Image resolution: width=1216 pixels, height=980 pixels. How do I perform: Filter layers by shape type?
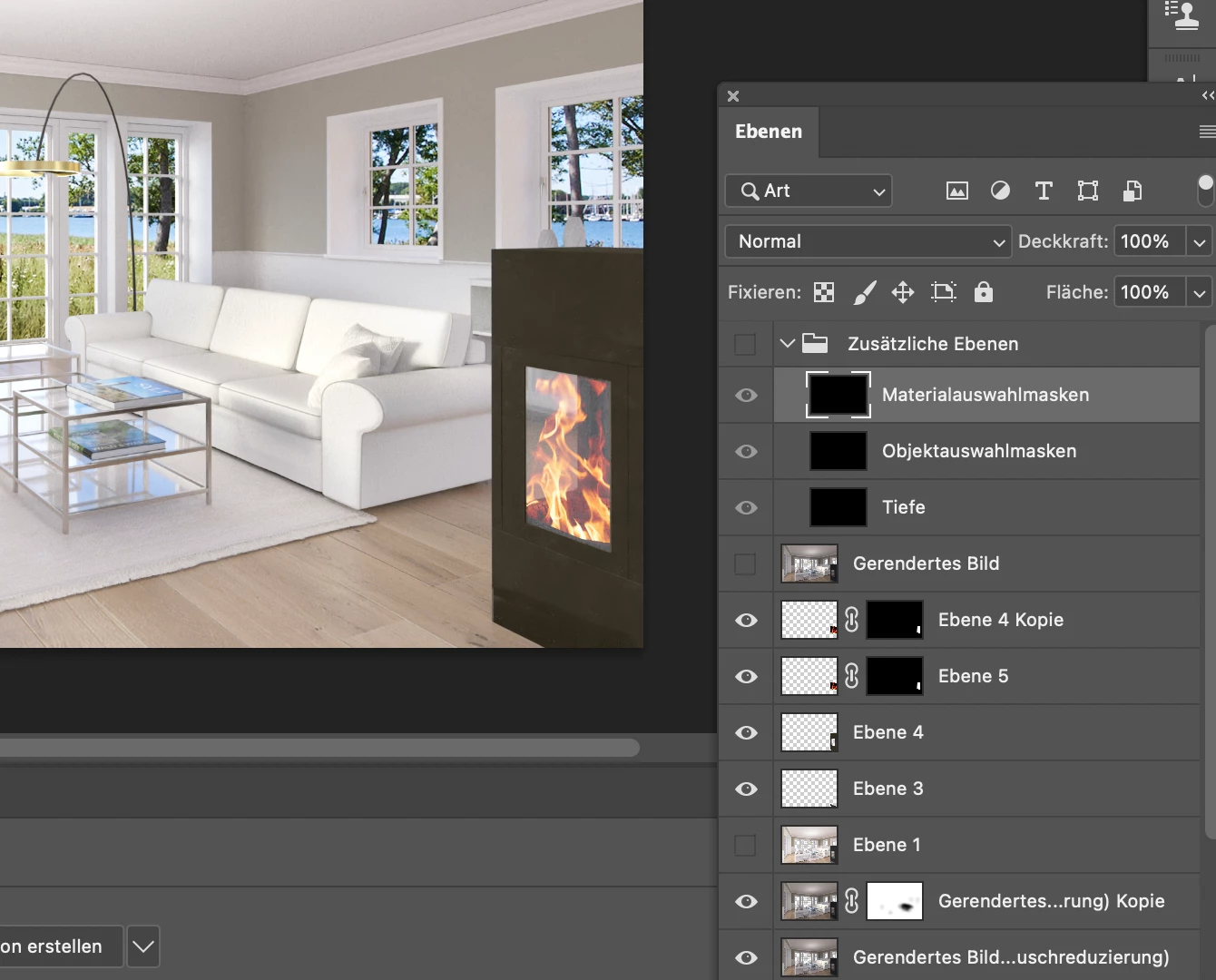pos(1088,191)
